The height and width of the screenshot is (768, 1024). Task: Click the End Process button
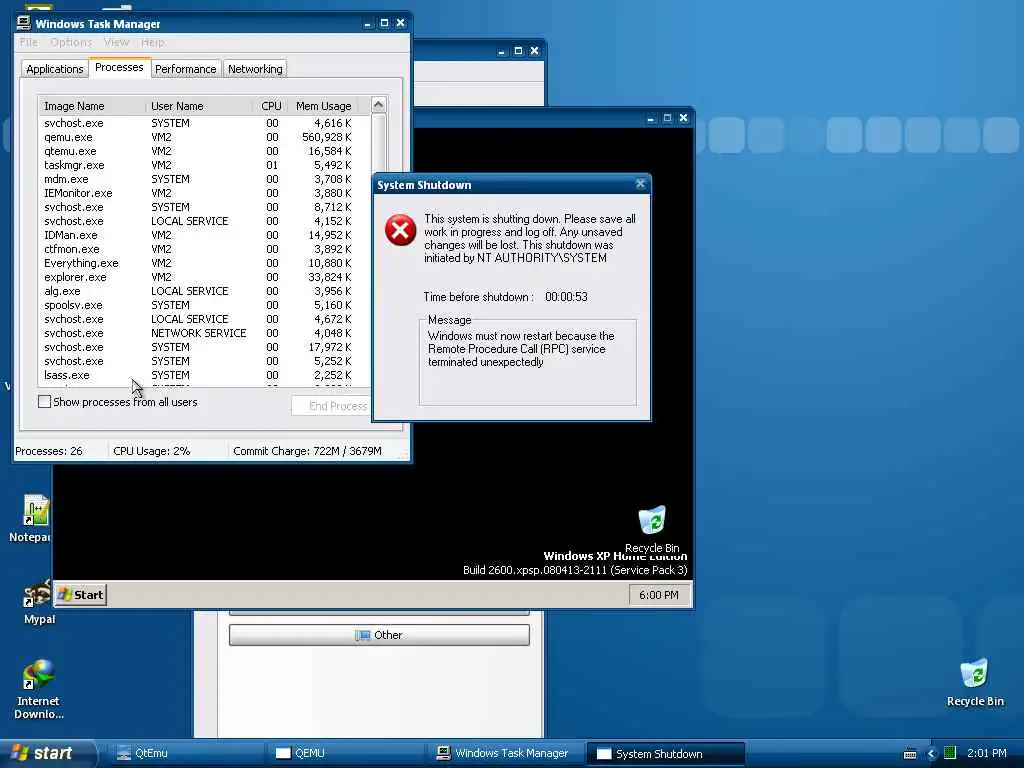click(332, 406)
